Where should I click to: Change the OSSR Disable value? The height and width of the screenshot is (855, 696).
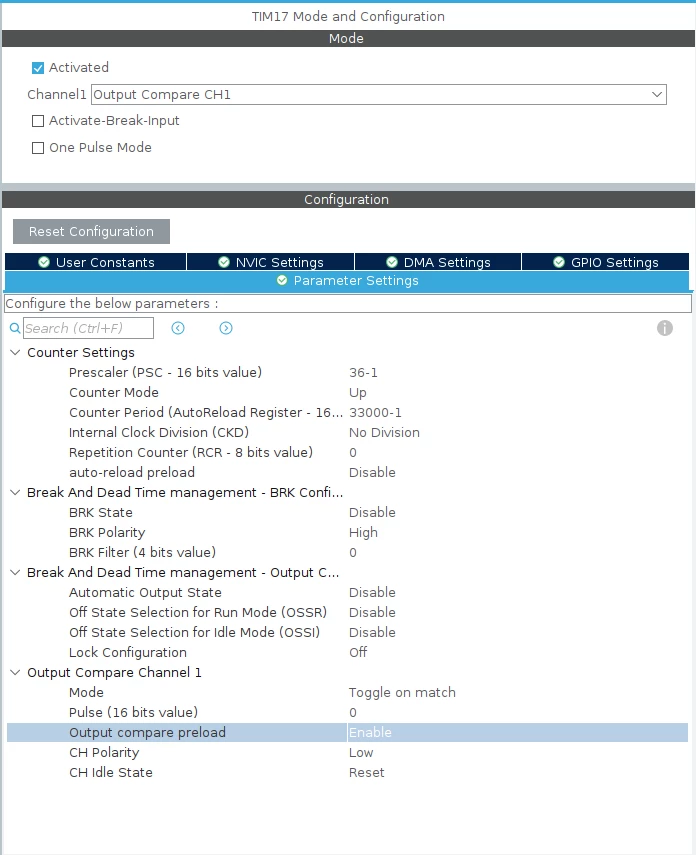pyautogui.click(x=373, y=612)
